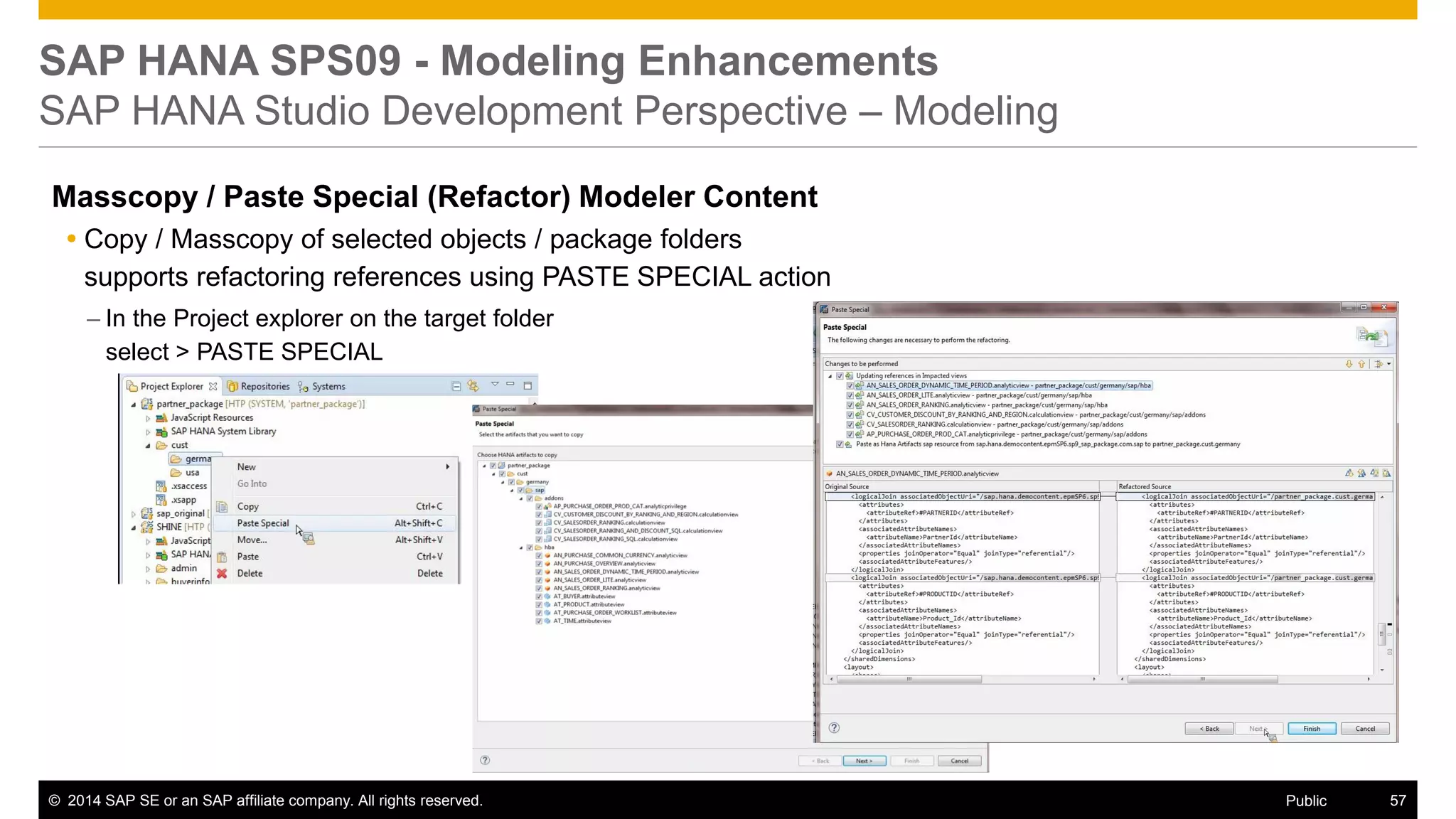
Task: Click the Select Next Change down-arrow icon
Action: (1349, 364)
